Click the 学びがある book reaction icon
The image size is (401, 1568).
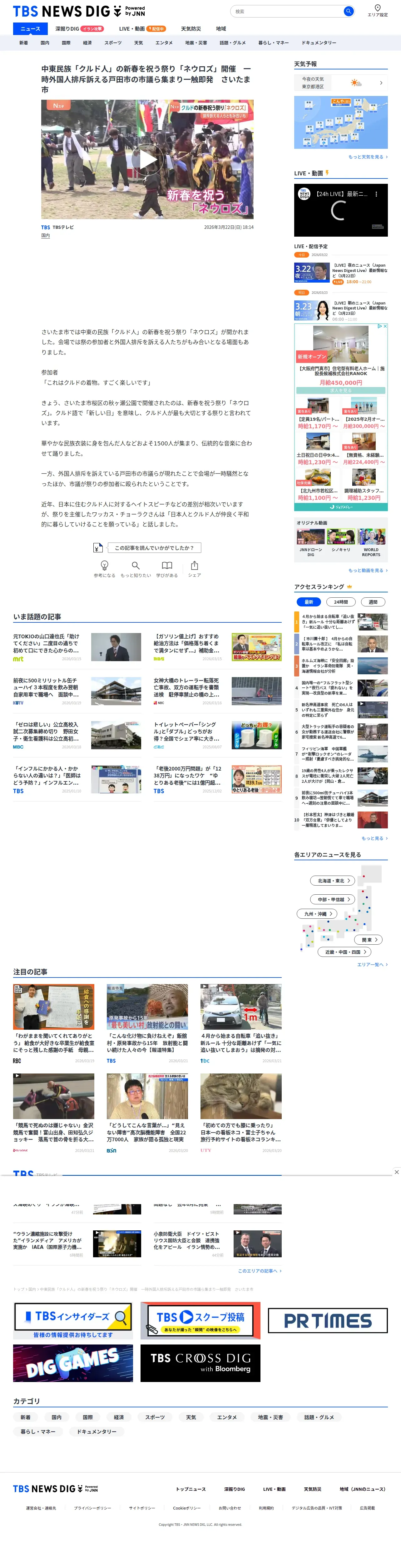167,566
